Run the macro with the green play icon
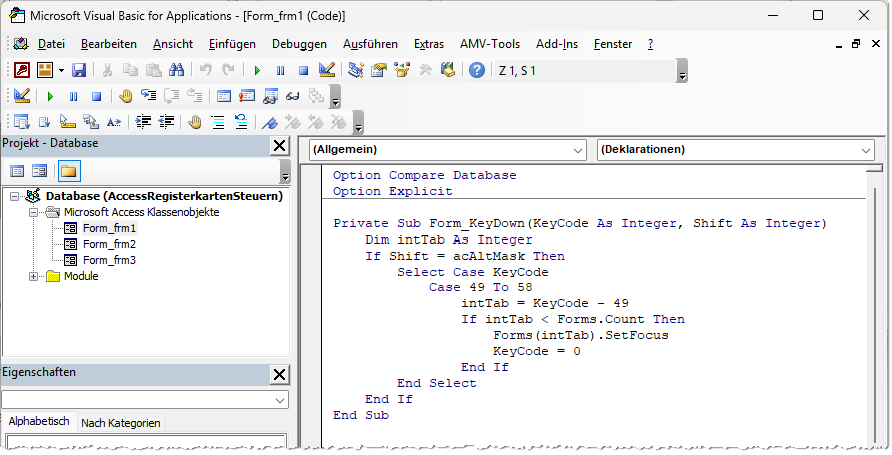This screenshot has width=892, height=455. point(257,71)
